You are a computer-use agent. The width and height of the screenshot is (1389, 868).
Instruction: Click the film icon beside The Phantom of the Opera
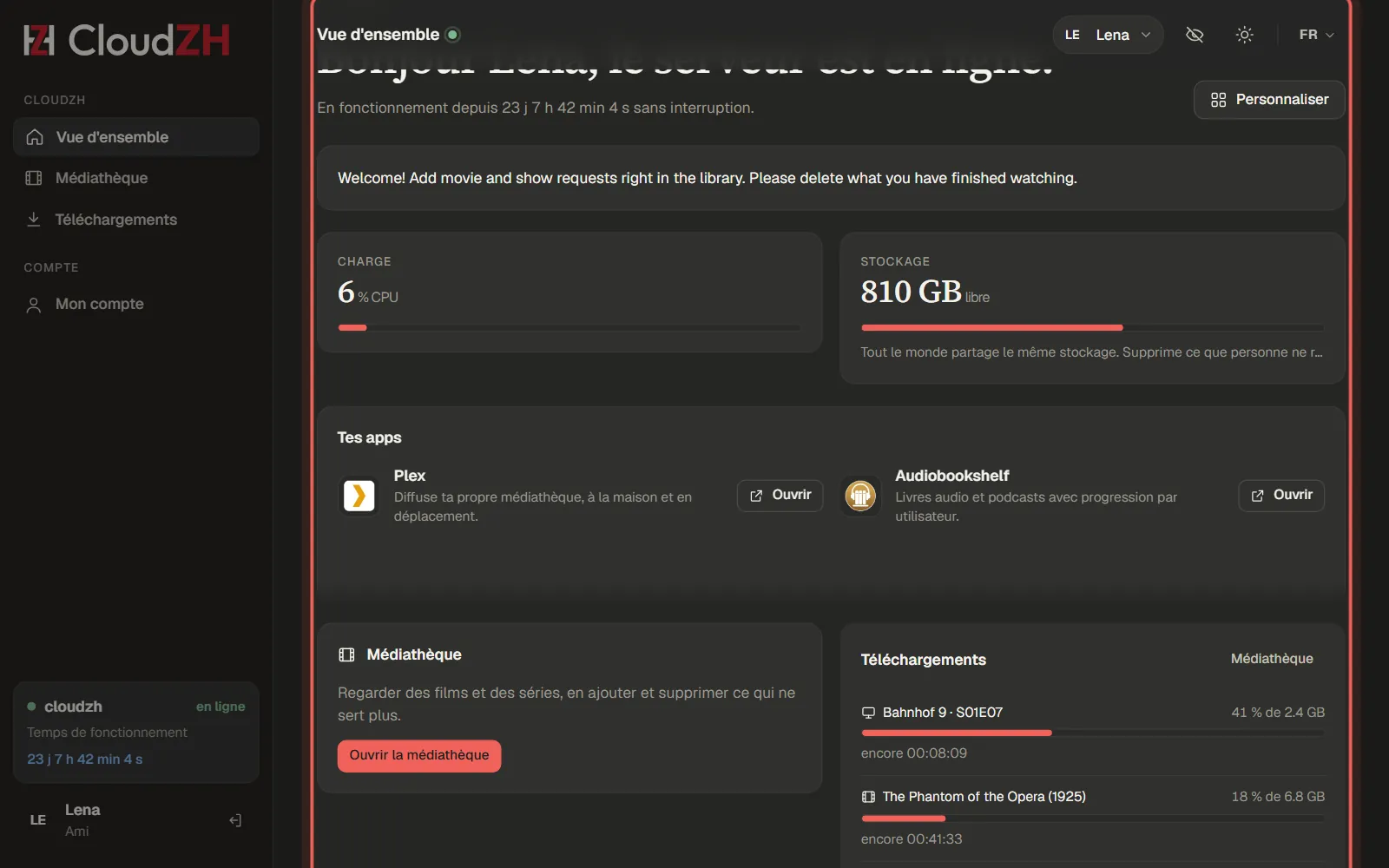tap(868, 797)
